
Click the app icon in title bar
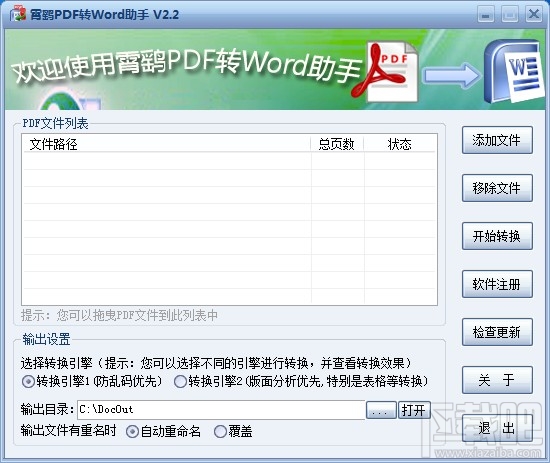click(18, 14)
